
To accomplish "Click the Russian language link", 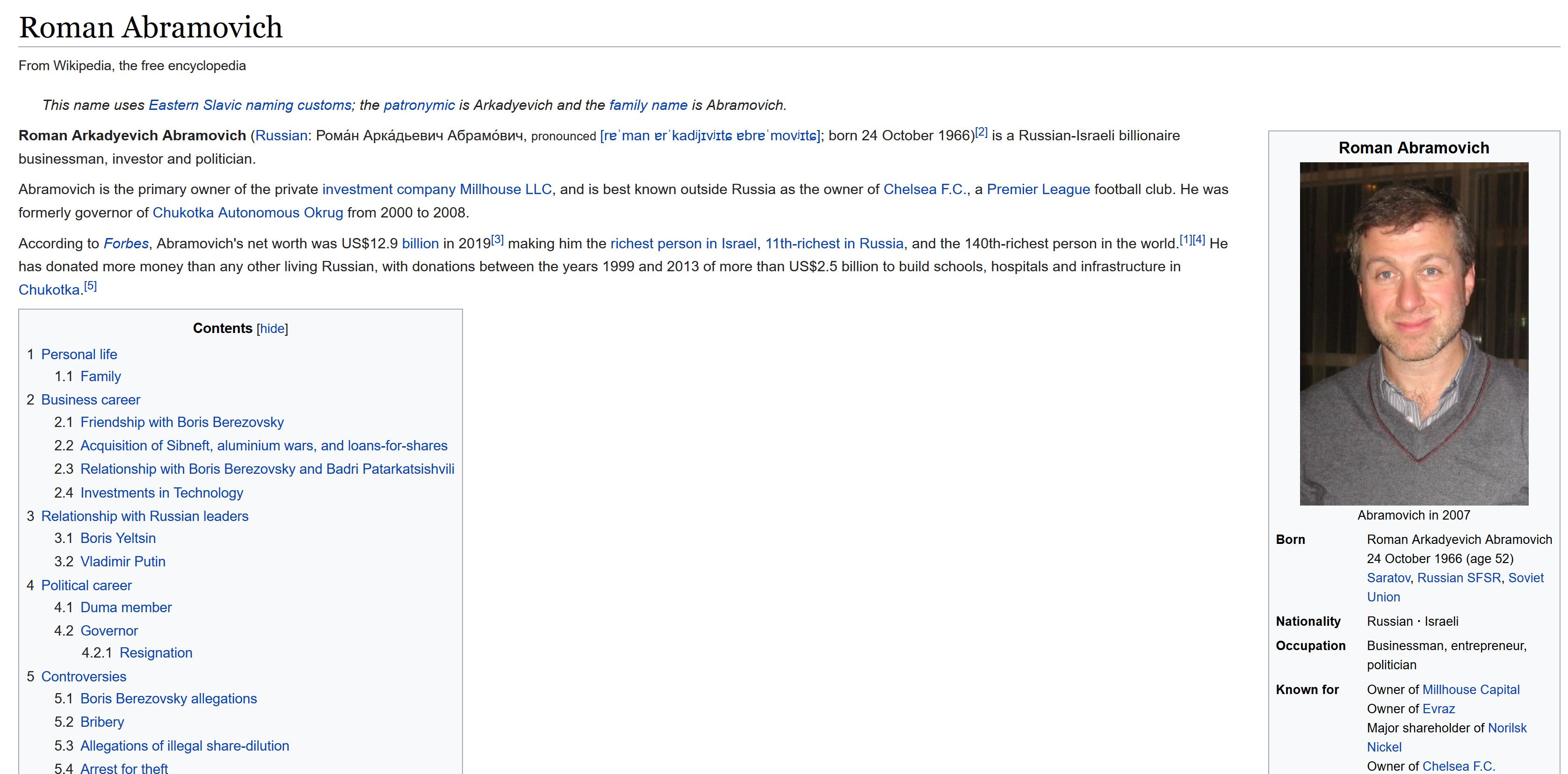I will click(x=281, y=136).
